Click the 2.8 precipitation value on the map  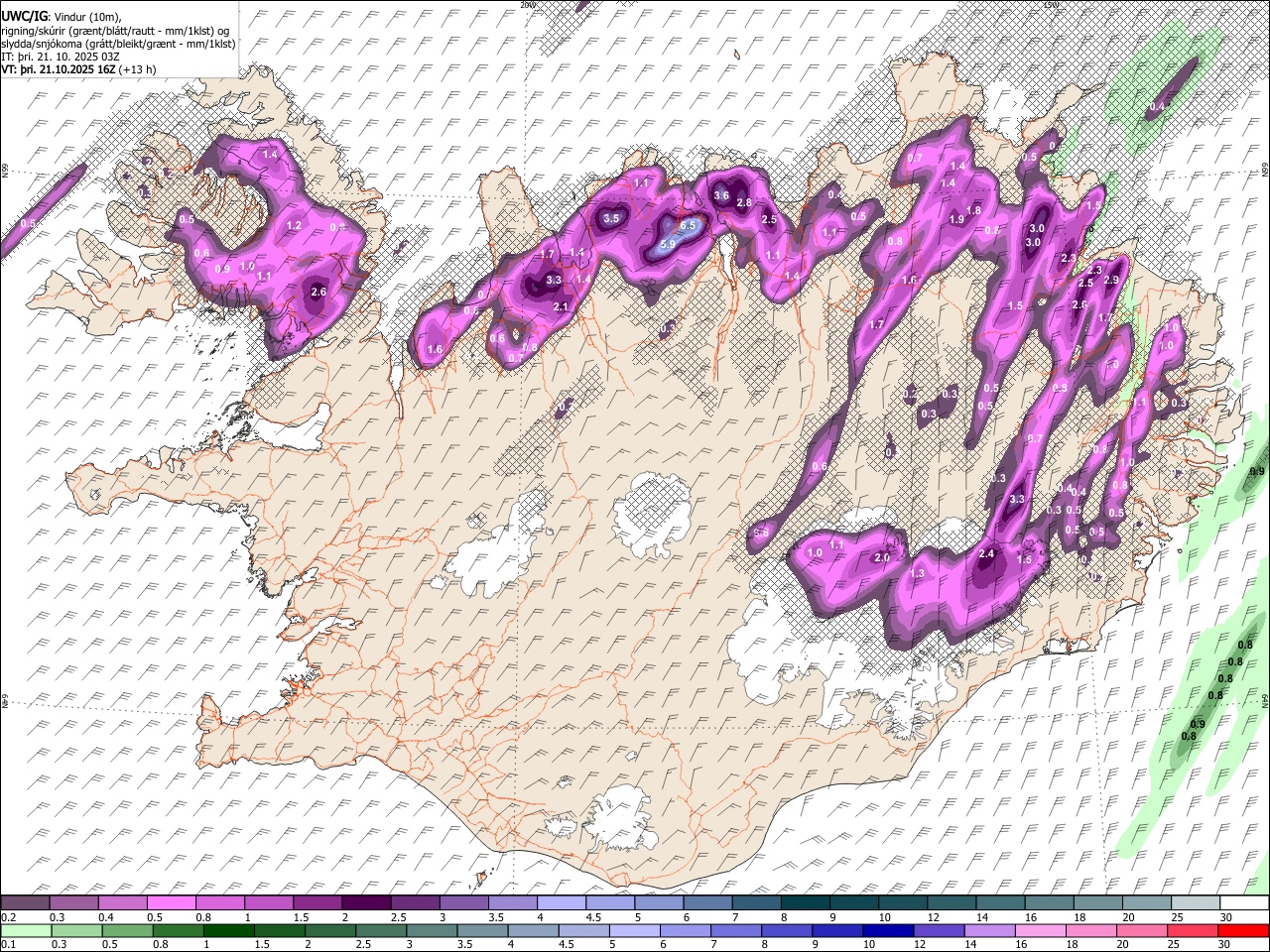coord(744,203)
